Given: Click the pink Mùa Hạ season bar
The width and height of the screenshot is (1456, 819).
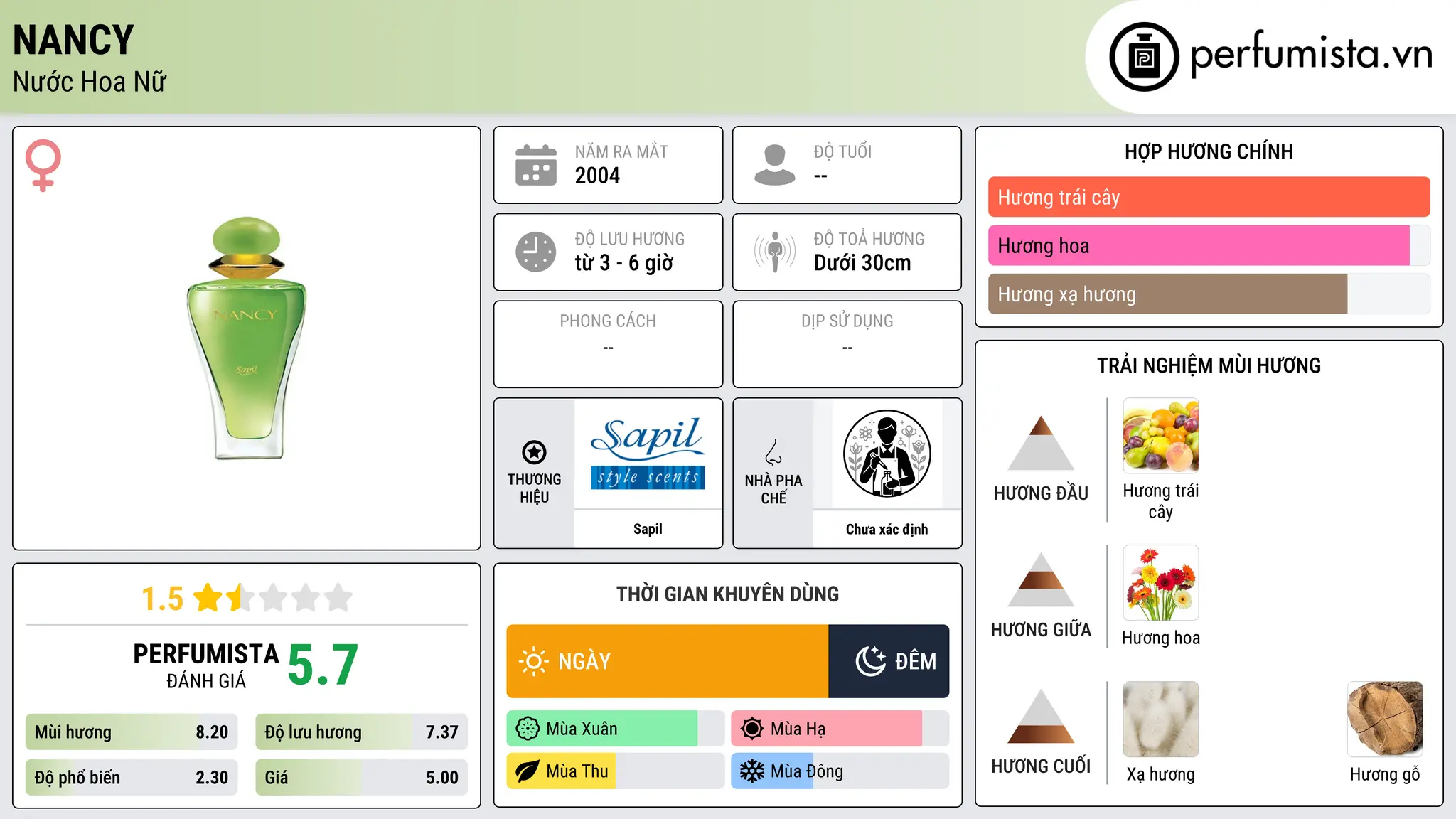Looking at the screenshot, I should click(827, 729).
